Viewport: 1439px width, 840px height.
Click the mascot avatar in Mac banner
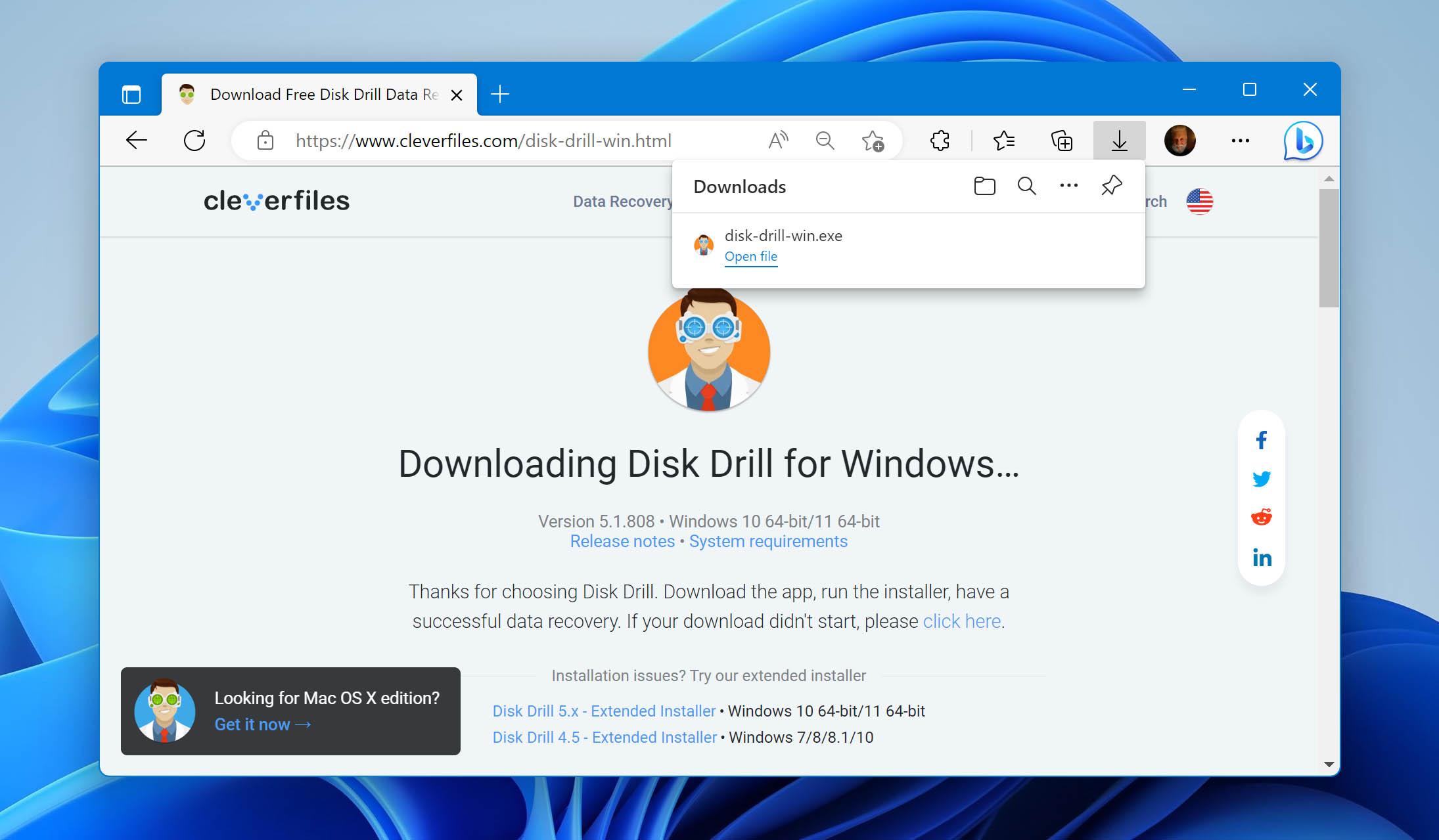tap(165, 711)
